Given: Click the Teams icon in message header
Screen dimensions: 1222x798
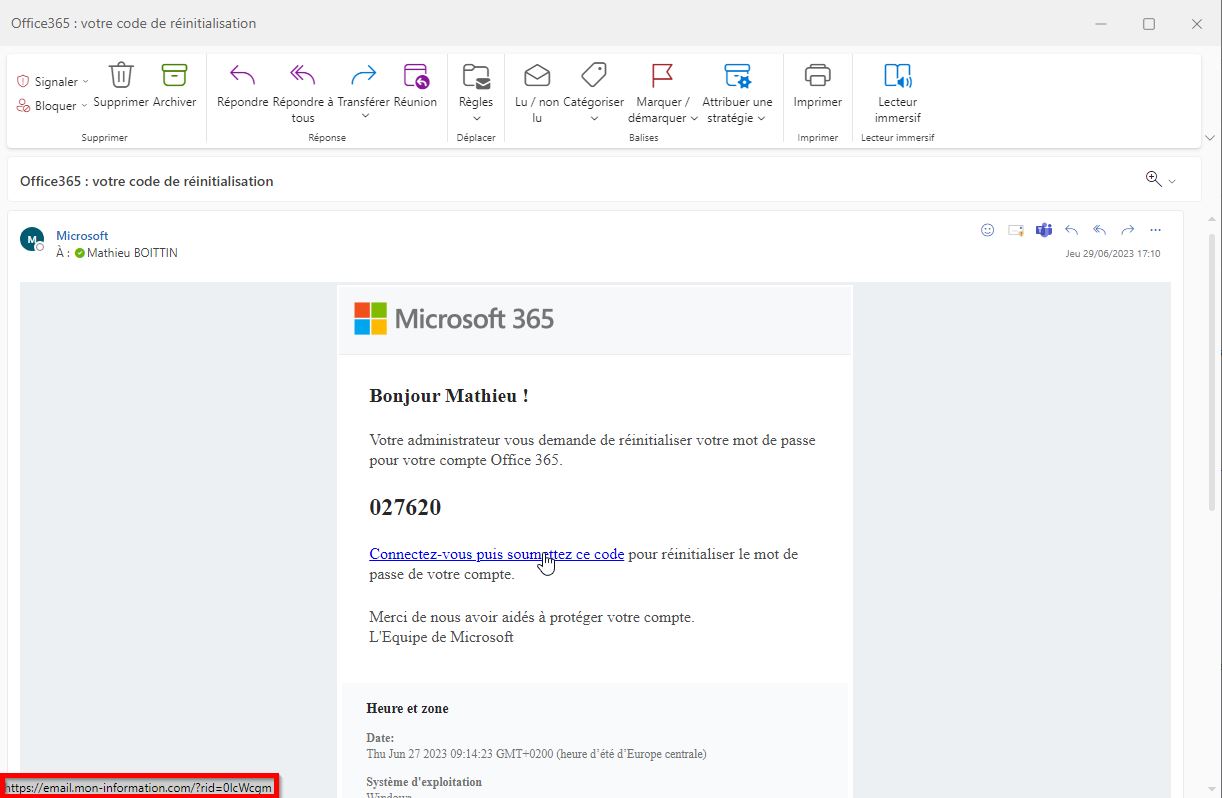Looking at the screenshot, I should 1044,230.
